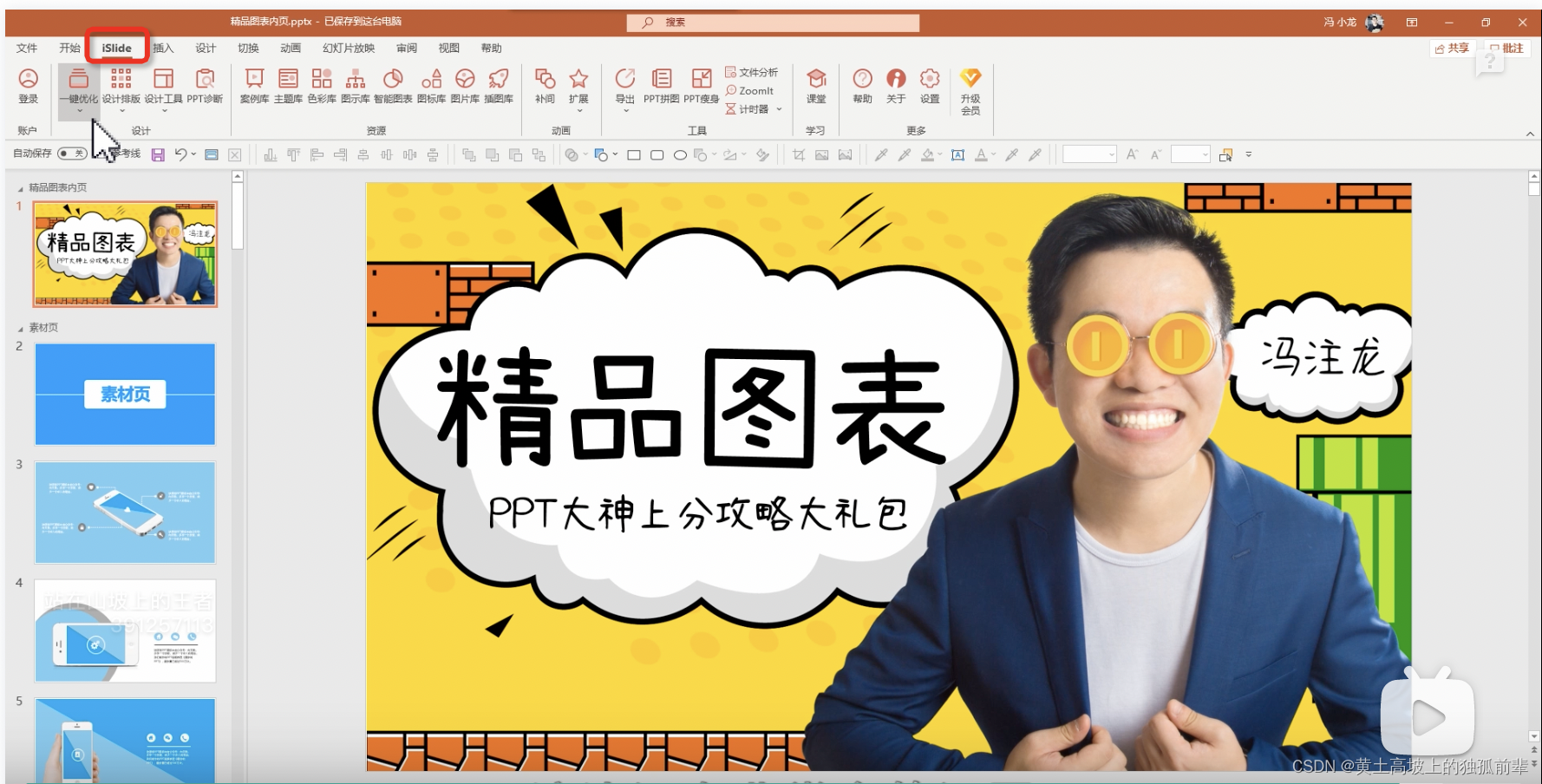Switch to the 插入 tab
This screenshot has height=784, width=1542.
(x=163, y=48)
